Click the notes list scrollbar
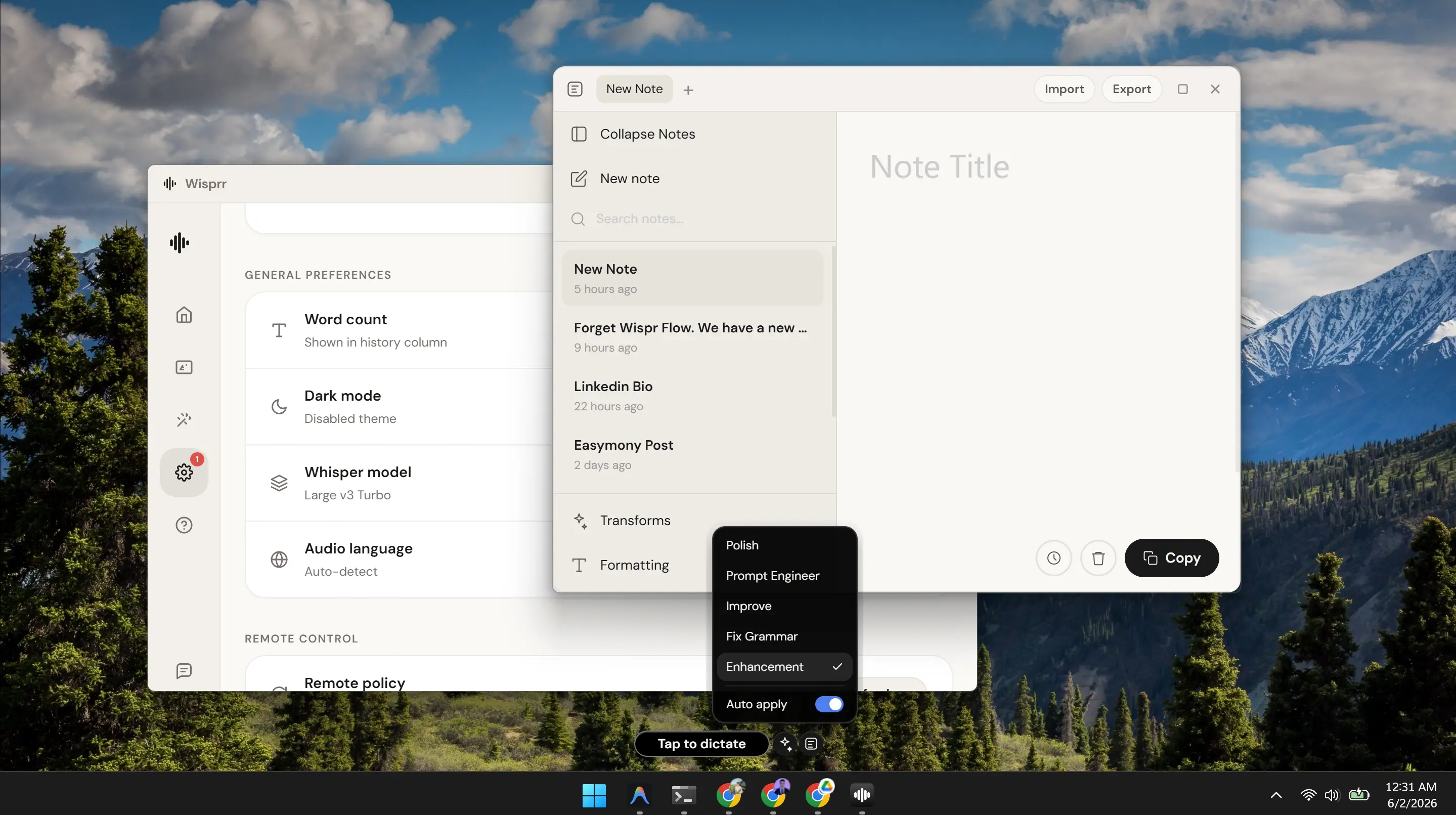This screenshot has height=815, width=1456. click(833, 332)
